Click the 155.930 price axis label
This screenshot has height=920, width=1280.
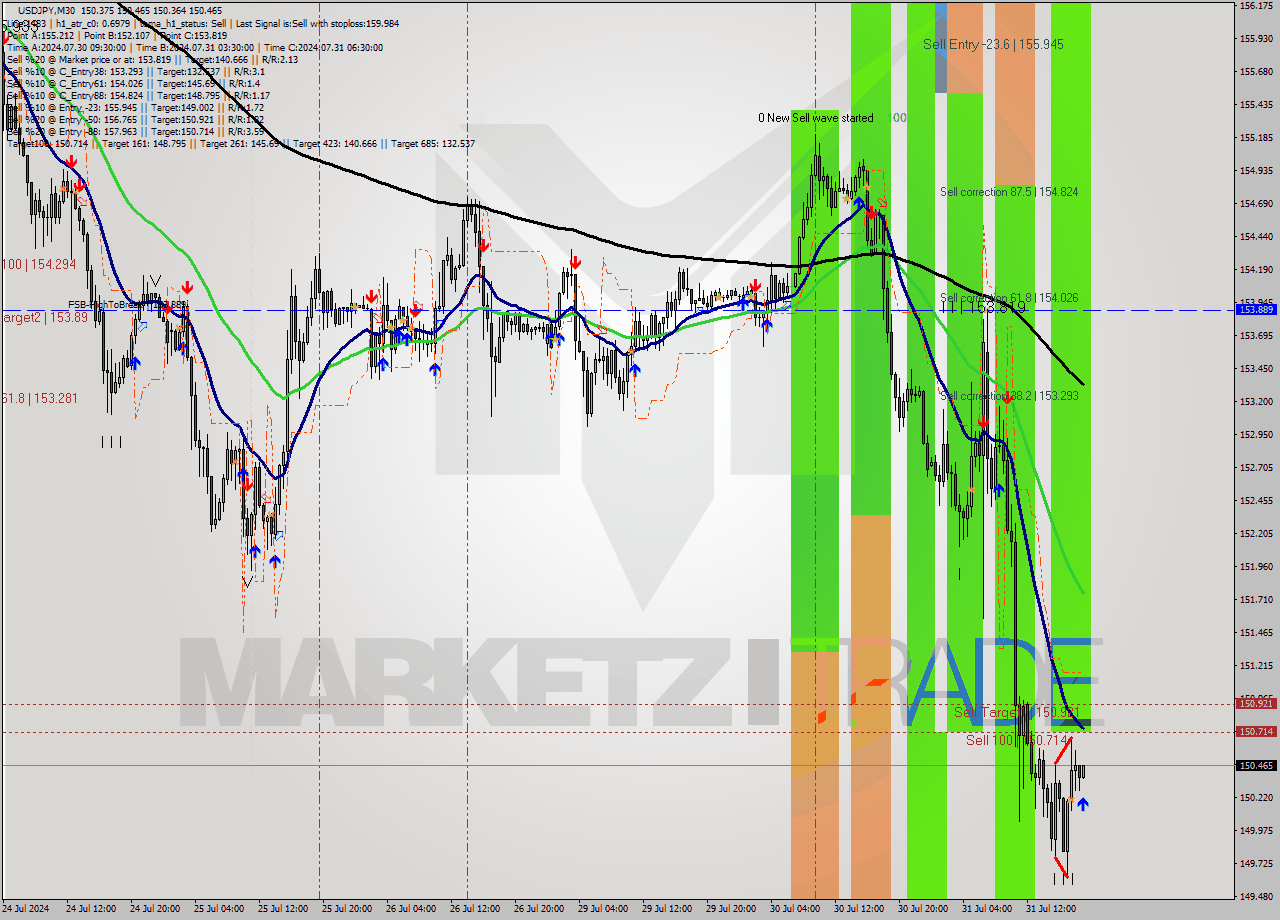[1256, 39]
